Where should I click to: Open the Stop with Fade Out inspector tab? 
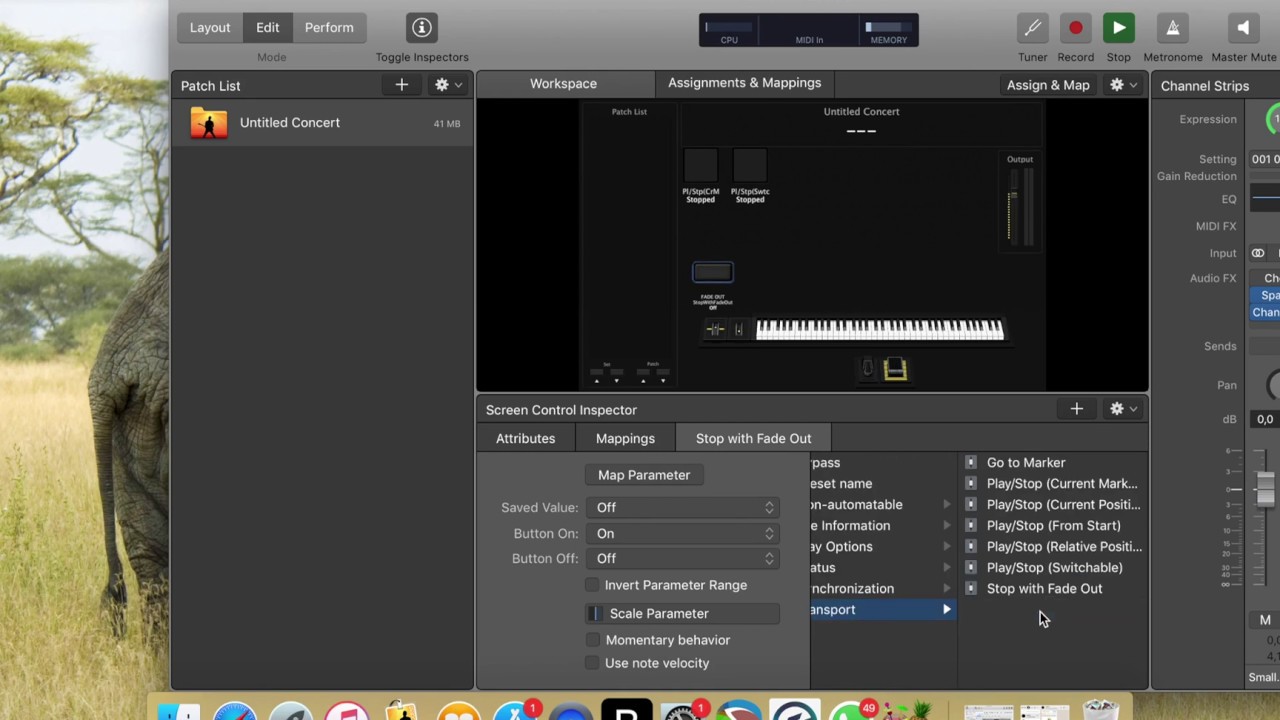click(x=753, y=438)
